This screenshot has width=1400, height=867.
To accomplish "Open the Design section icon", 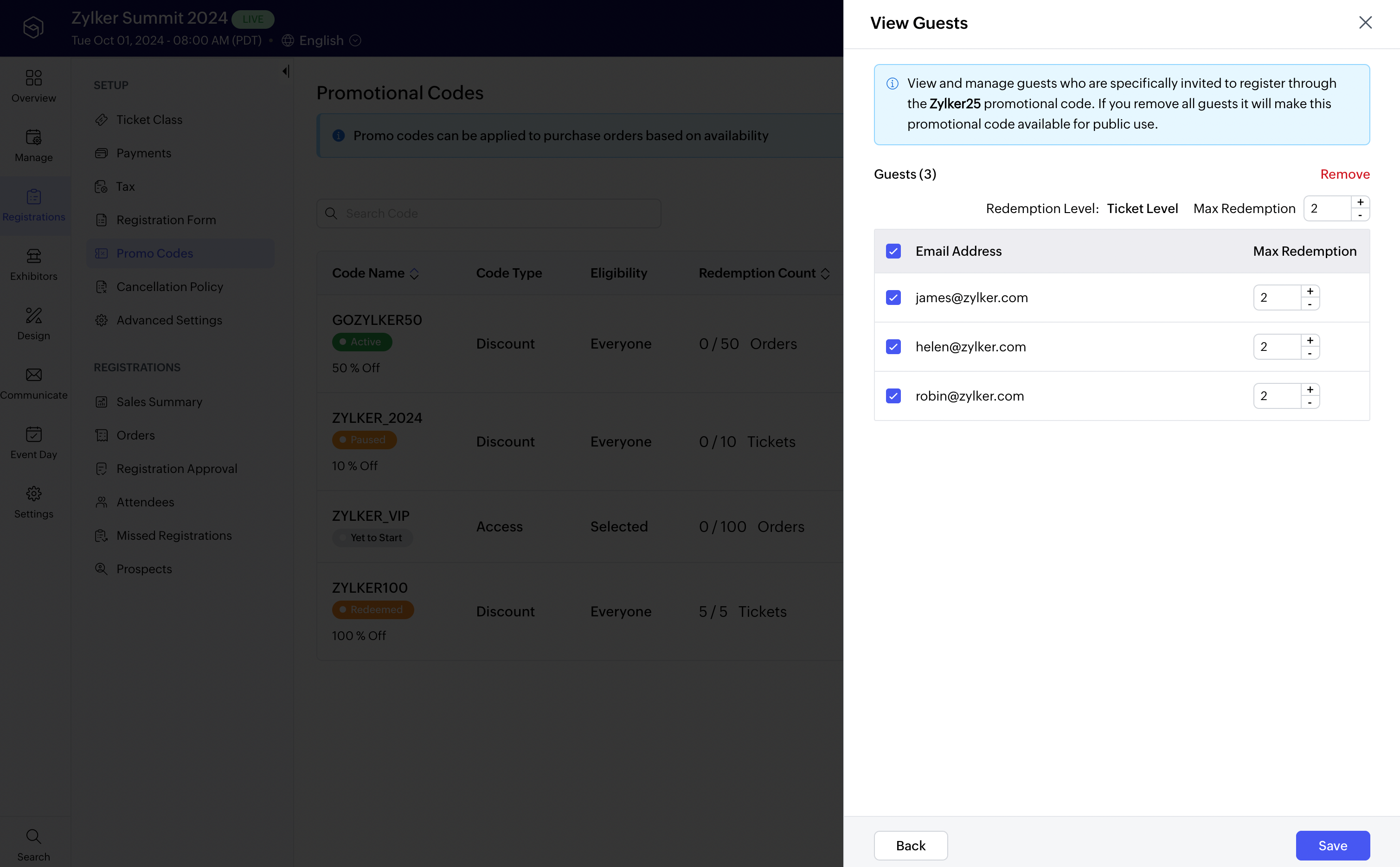I will [33, 315].
